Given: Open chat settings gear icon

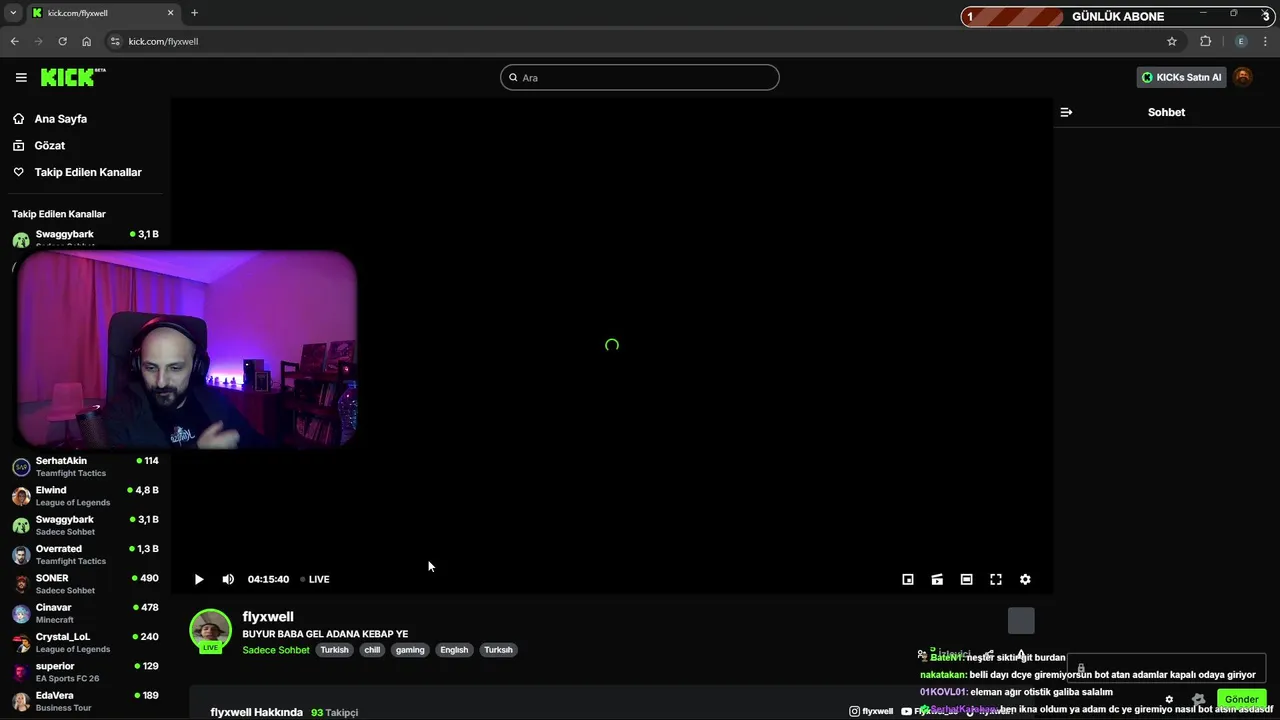Looking at the screenshot, I should pyautogui.click(x=1169, y=700).
